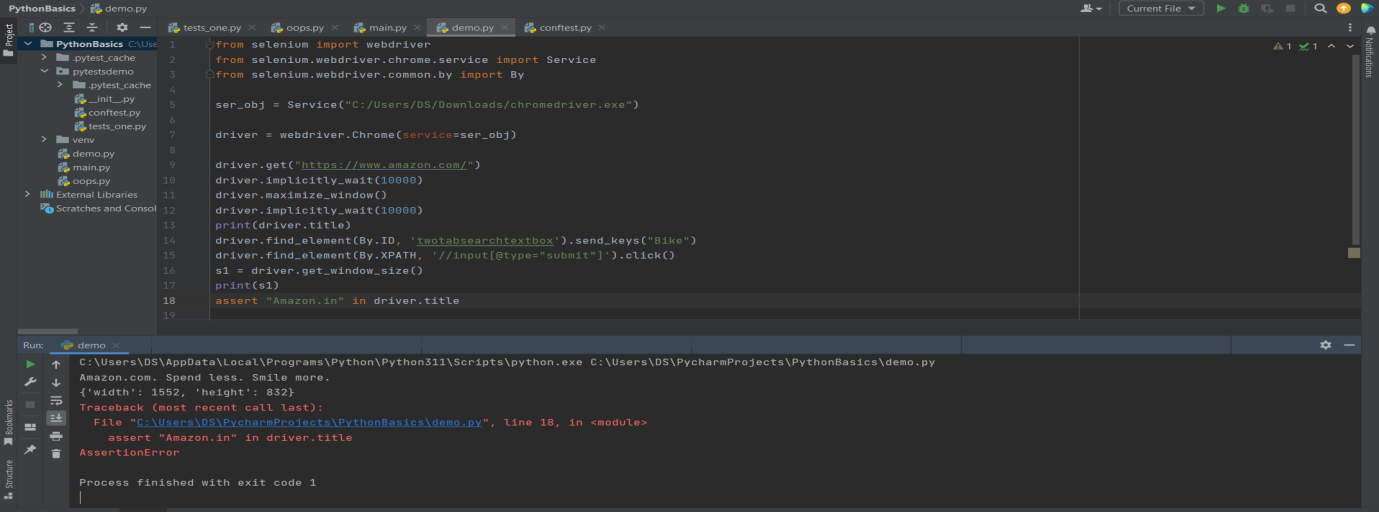
Task: Click the orange IDE update arrow icon
Action: click(1343, 8)
